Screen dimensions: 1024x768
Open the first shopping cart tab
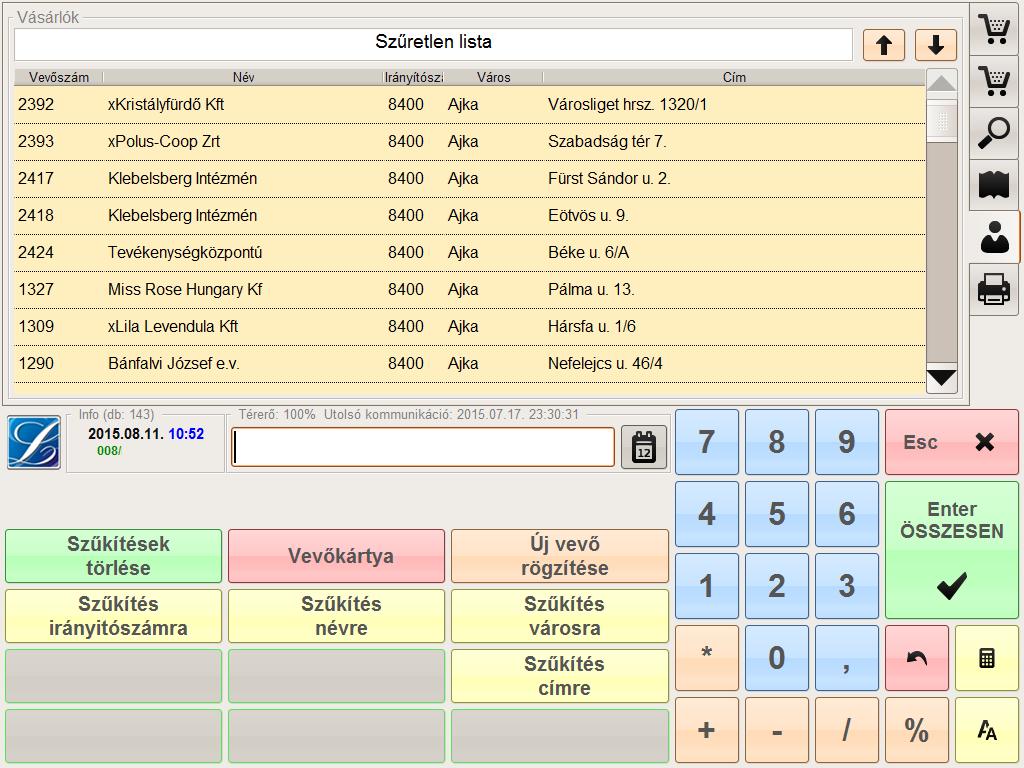tap(994, 28)
